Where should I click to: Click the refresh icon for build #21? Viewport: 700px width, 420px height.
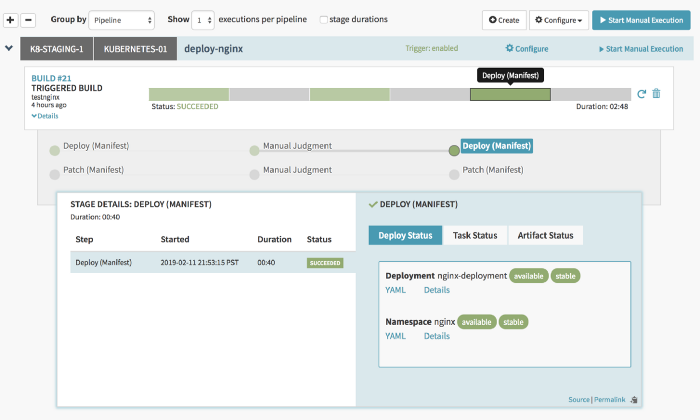(642, 94)
